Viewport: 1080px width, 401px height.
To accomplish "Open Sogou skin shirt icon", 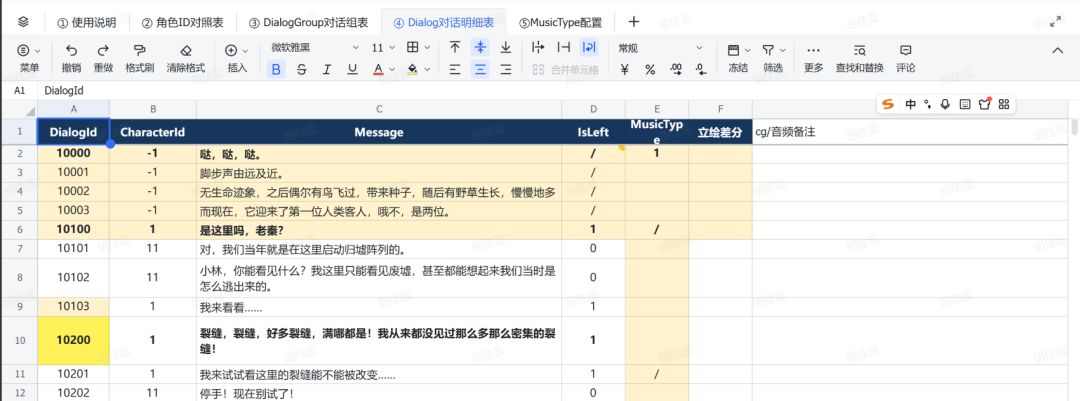I will pyautogui.click(x=984, y=104).
